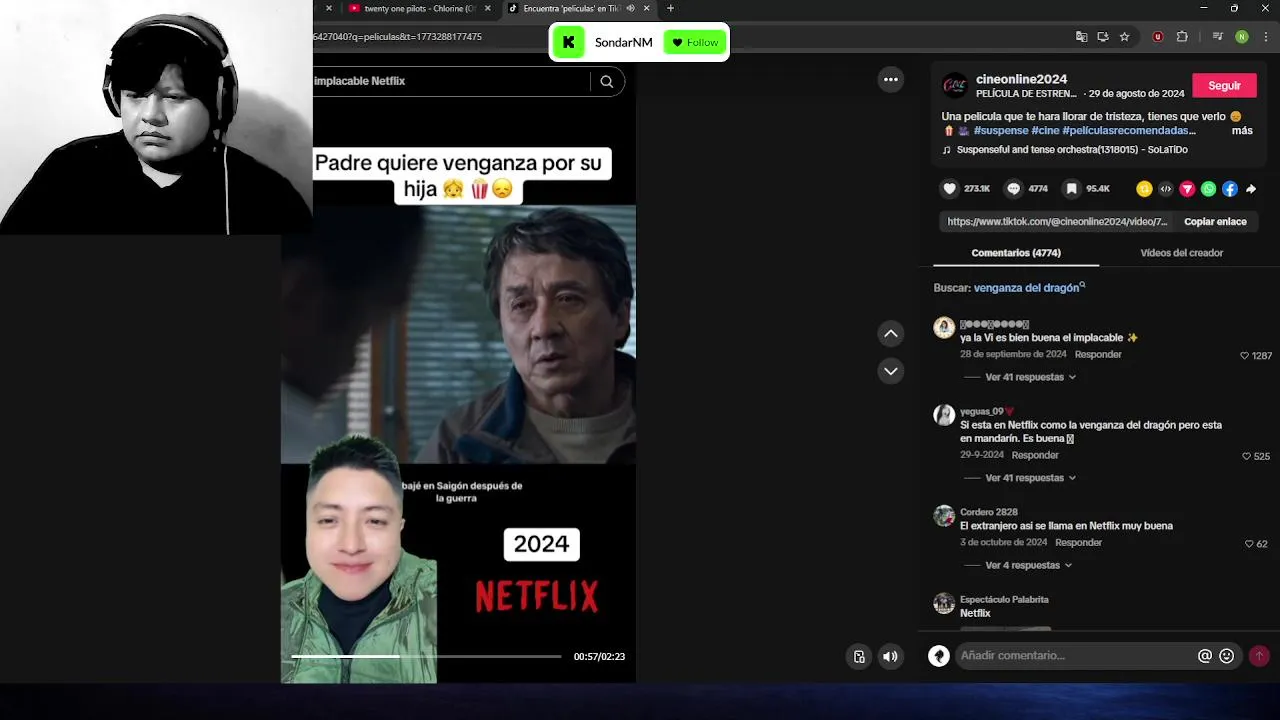Reply to yeguas_09 comment
The width and height of the screenshot is (1280, 720).
pyautogui.click(x=1035, y=455)
